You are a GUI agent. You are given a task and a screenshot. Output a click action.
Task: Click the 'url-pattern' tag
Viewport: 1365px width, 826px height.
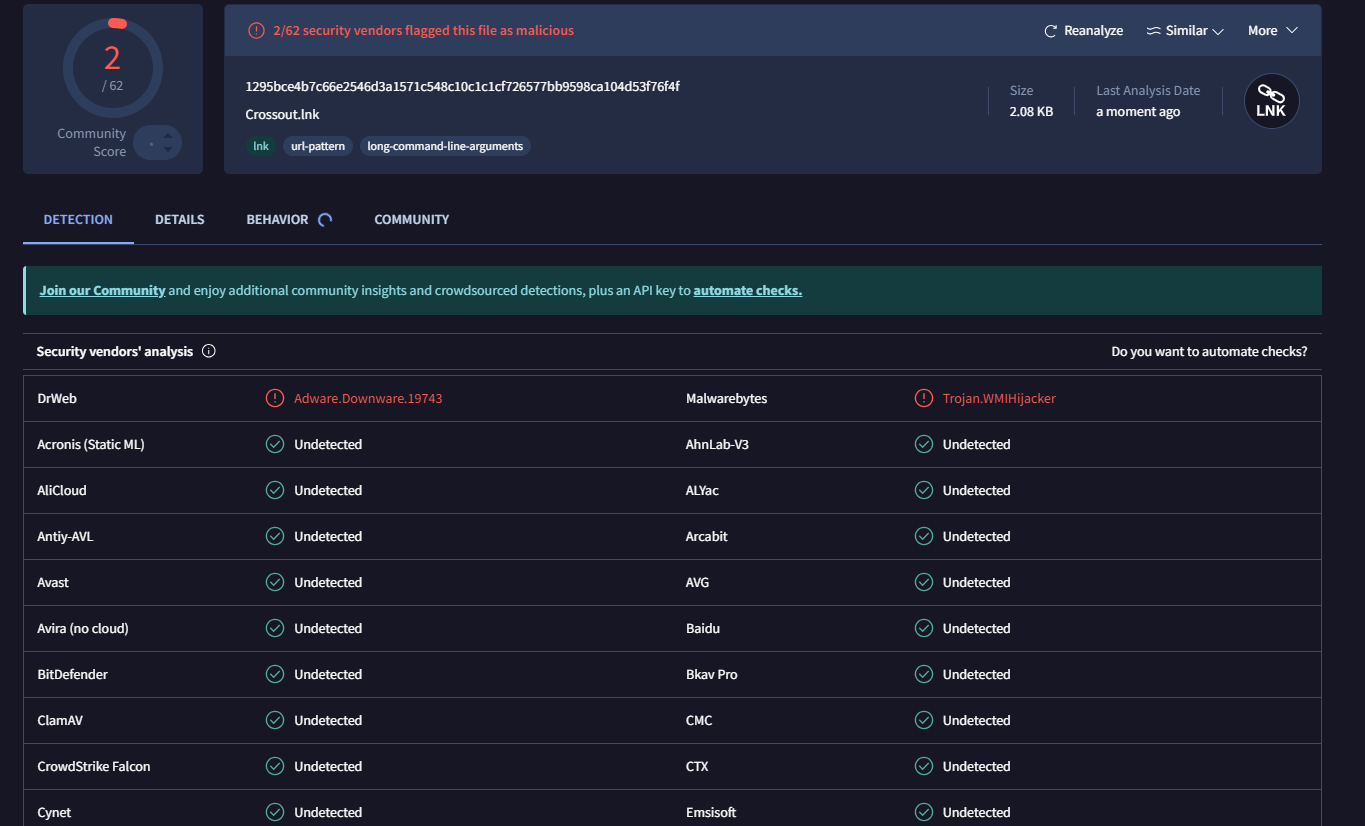pyautogui.click(x=318, y=146)
